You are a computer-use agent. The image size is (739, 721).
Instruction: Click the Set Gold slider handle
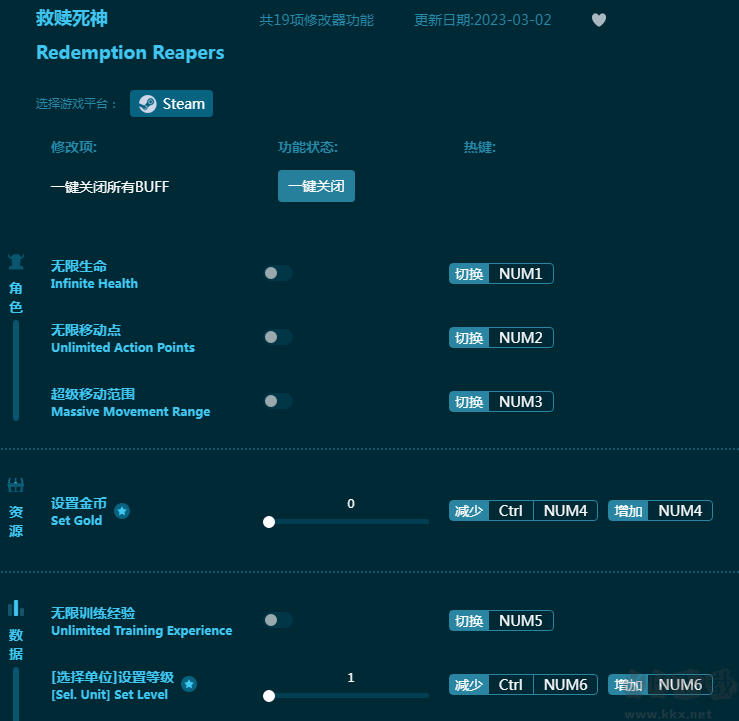tap(269, 522)
